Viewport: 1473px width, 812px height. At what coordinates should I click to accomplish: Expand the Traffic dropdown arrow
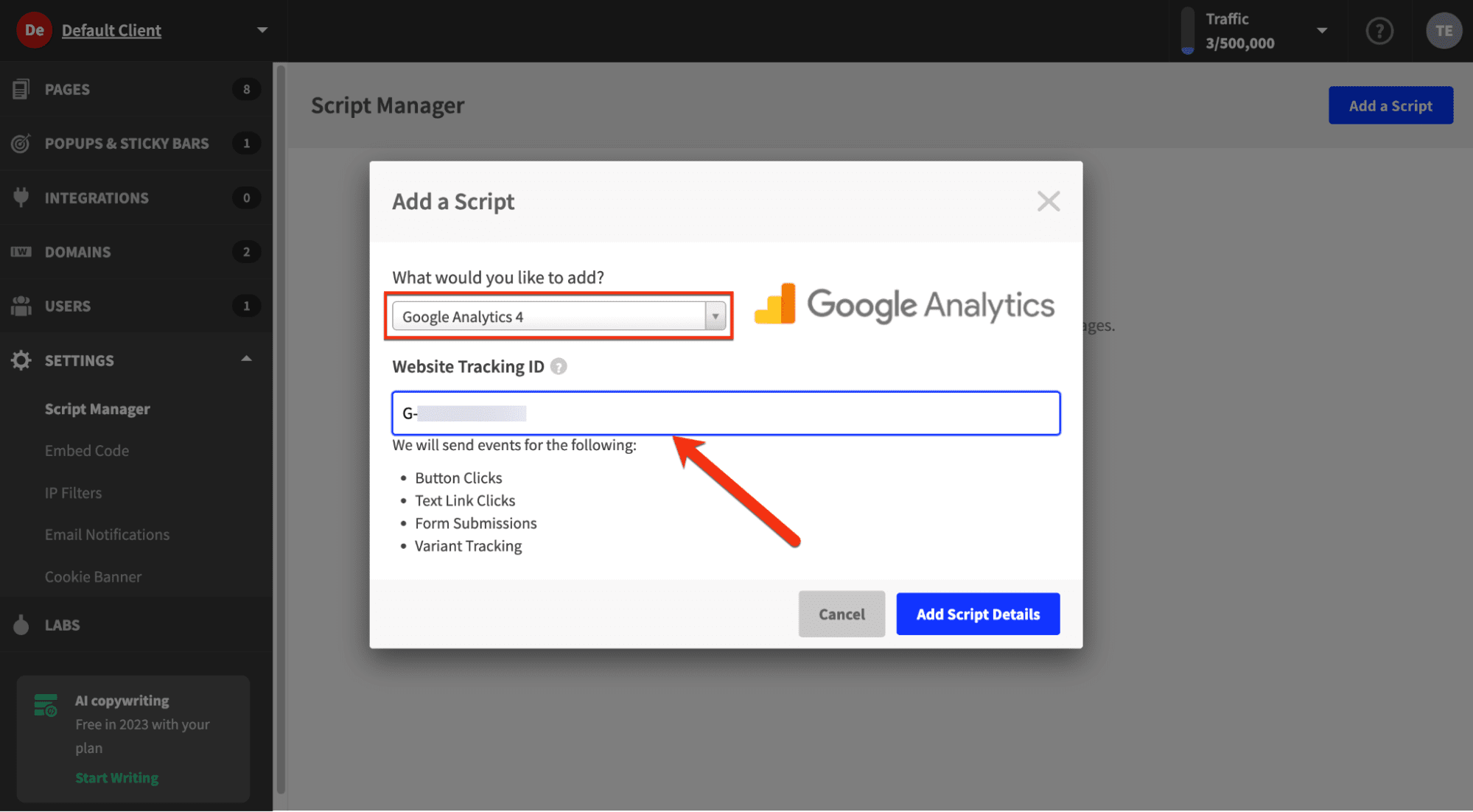[1322, 31]
